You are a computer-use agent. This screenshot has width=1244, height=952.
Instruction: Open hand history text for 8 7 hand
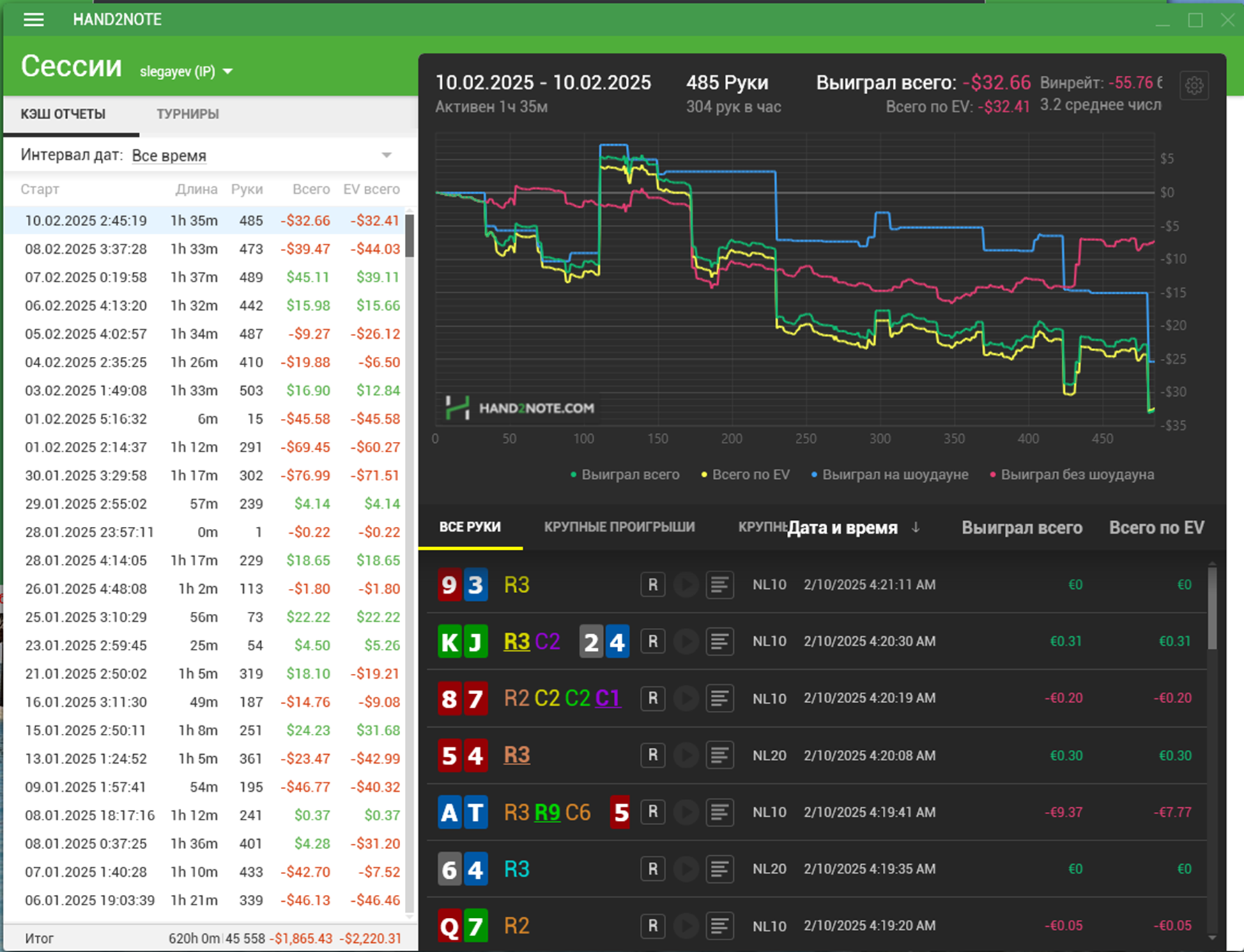(x=720, y=698)
